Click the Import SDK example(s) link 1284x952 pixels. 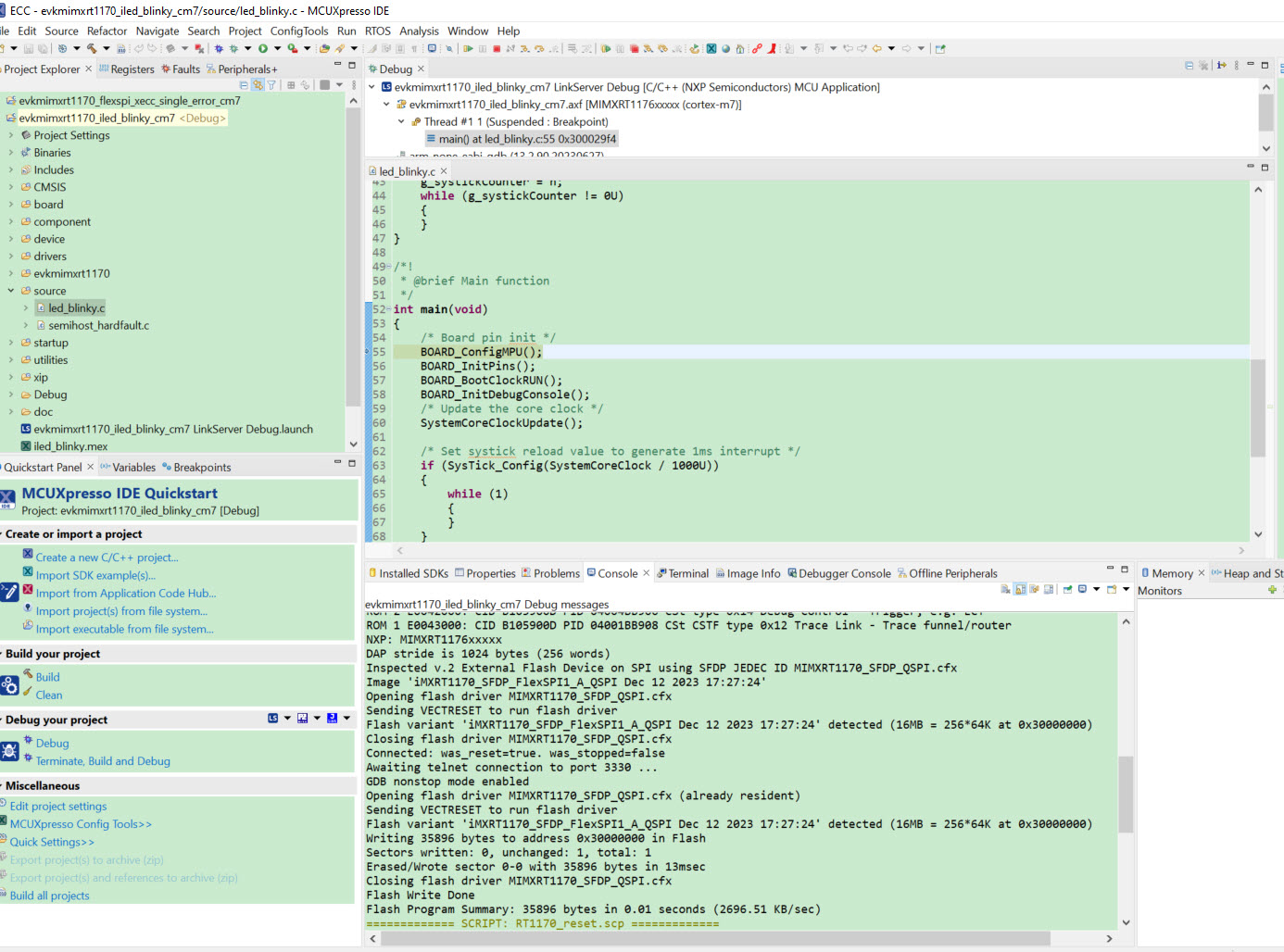[94, 574]
